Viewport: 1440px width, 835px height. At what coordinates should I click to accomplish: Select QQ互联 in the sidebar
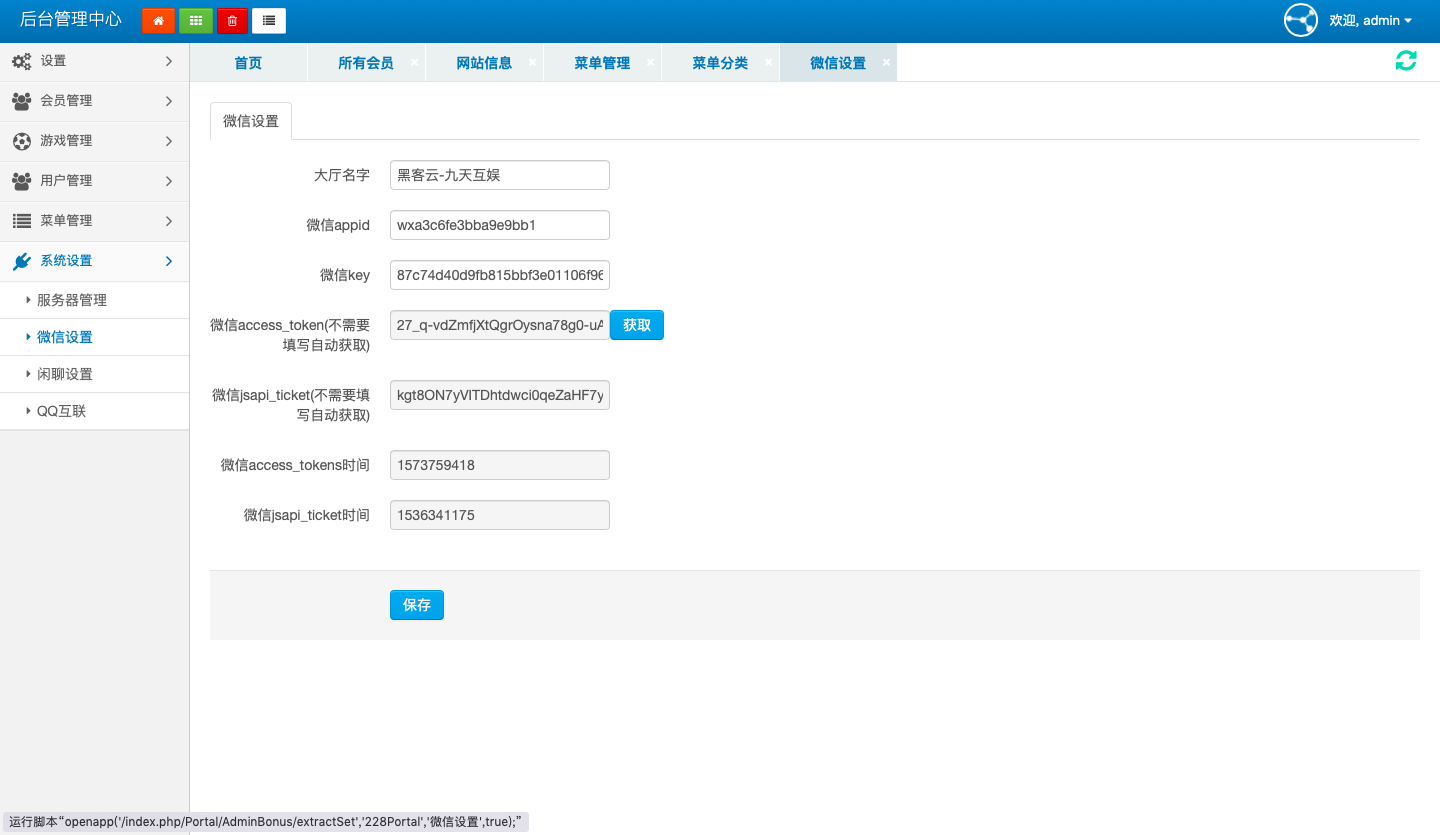coord(62,411)
